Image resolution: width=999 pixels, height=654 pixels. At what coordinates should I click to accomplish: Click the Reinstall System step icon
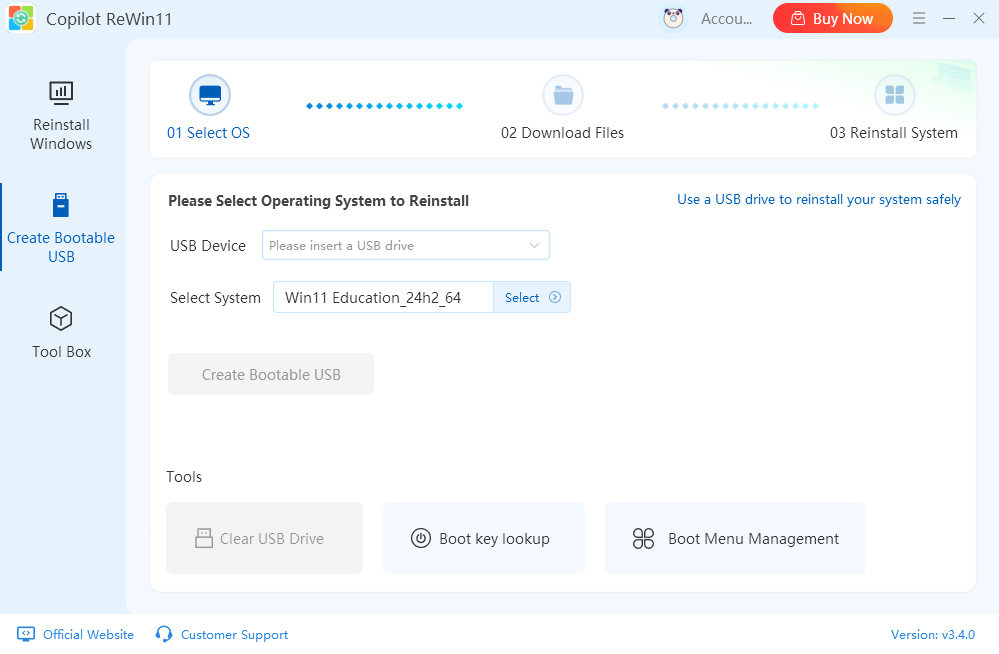pyautogui.click(x=894, y=95)
